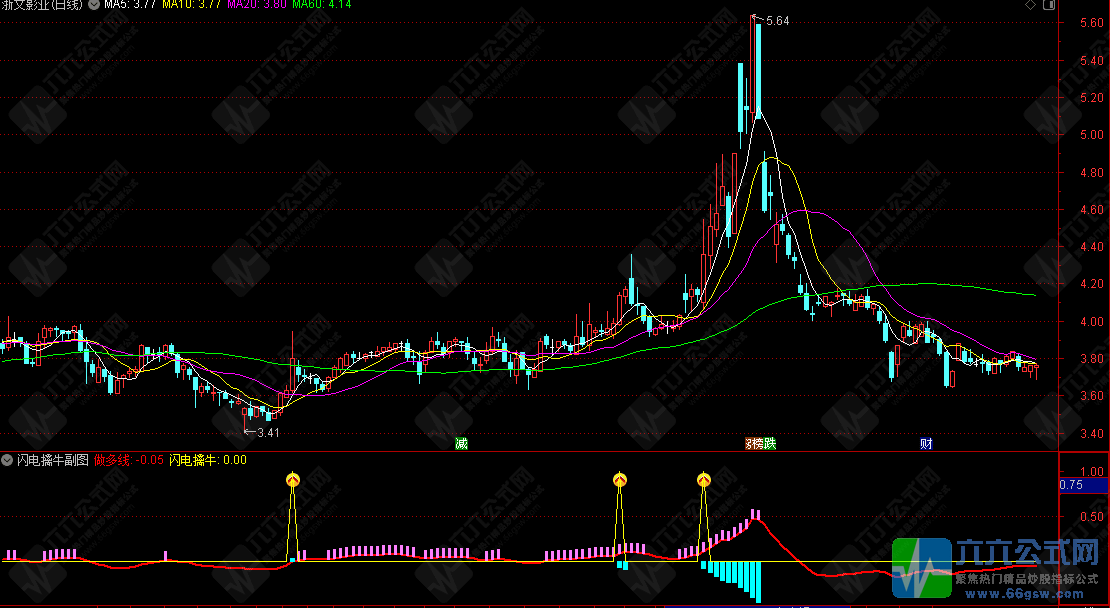
Task: Select the 做多线 indicator label
Action: tap(128, 460)
